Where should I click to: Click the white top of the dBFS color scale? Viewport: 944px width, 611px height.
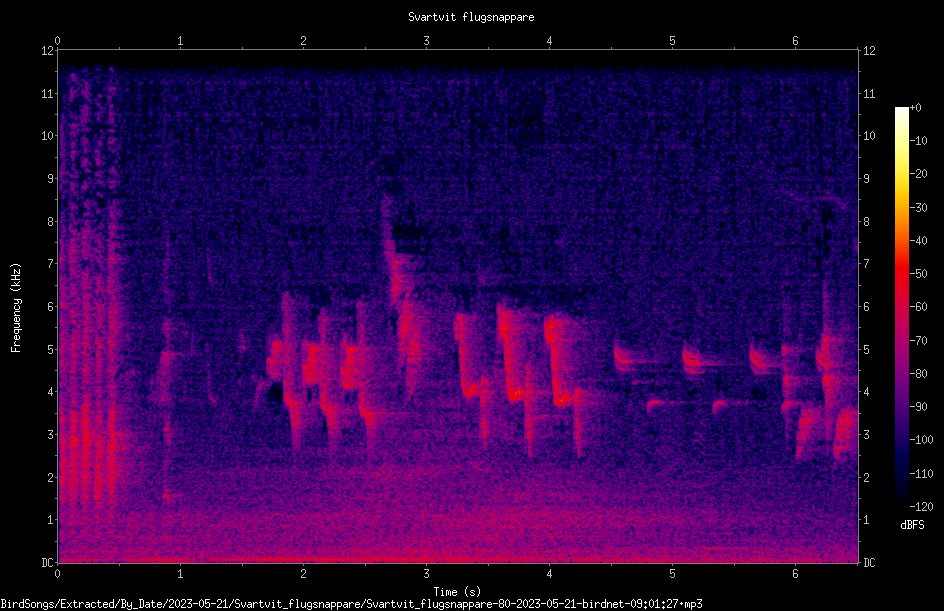click(x=901, y=112)
